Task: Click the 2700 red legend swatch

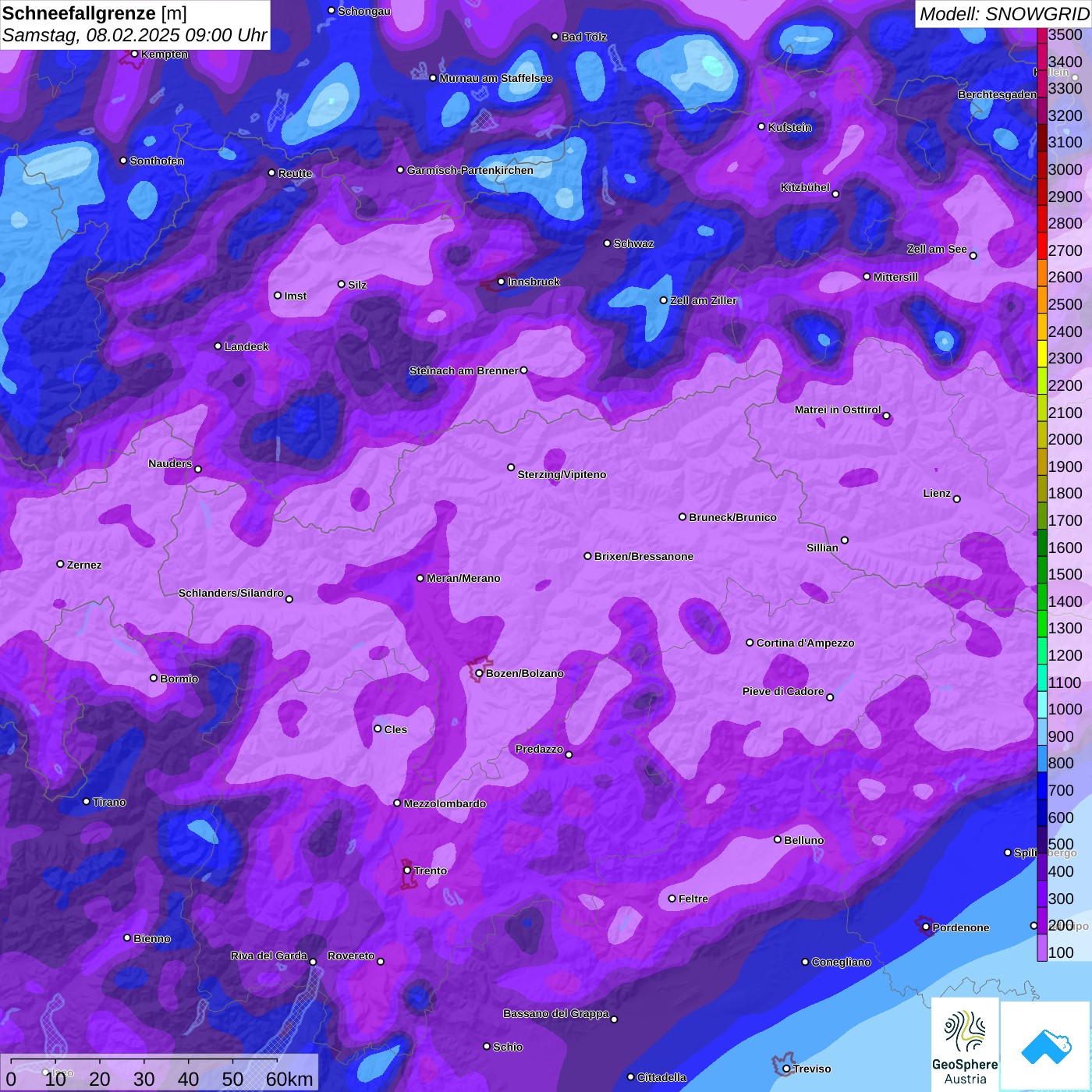Action: point(1041,246)
